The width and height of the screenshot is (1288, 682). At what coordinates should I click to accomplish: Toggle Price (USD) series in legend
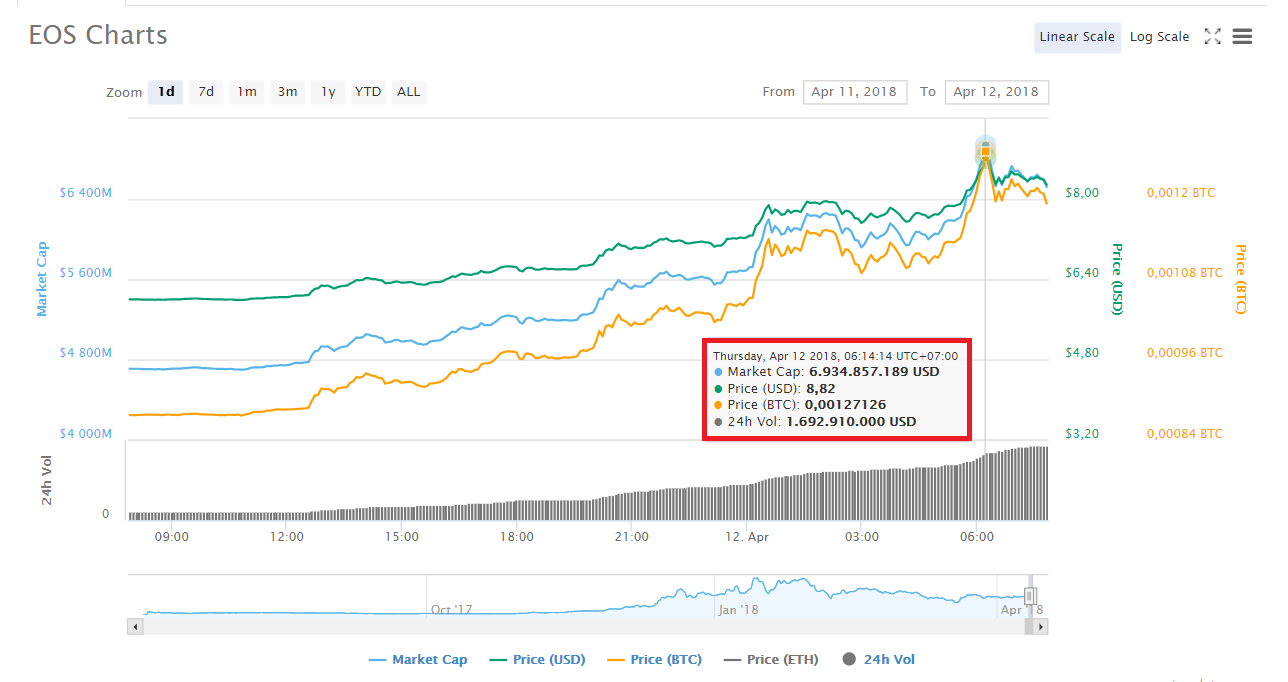537,659
